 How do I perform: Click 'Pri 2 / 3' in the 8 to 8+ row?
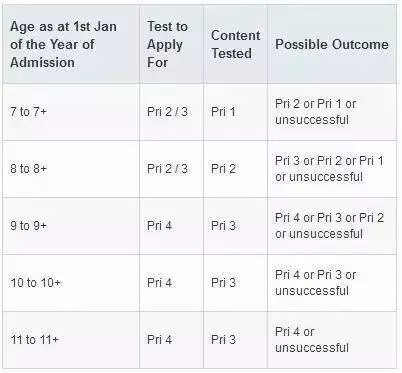(167, 169)
